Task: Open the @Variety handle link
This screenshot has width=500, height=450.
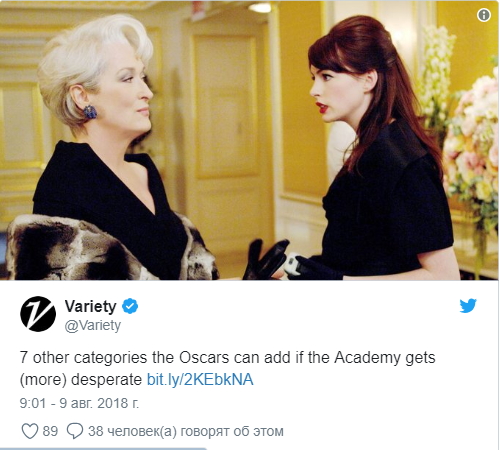Action: coord(93,325)
